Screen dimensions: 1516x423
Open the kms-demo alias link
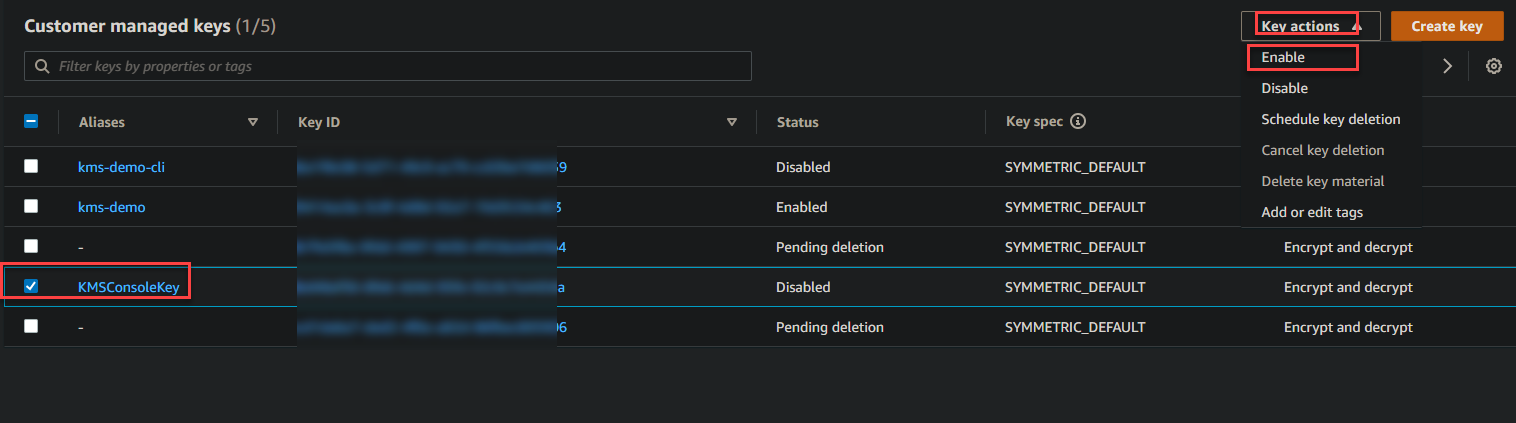click(111, 207)
